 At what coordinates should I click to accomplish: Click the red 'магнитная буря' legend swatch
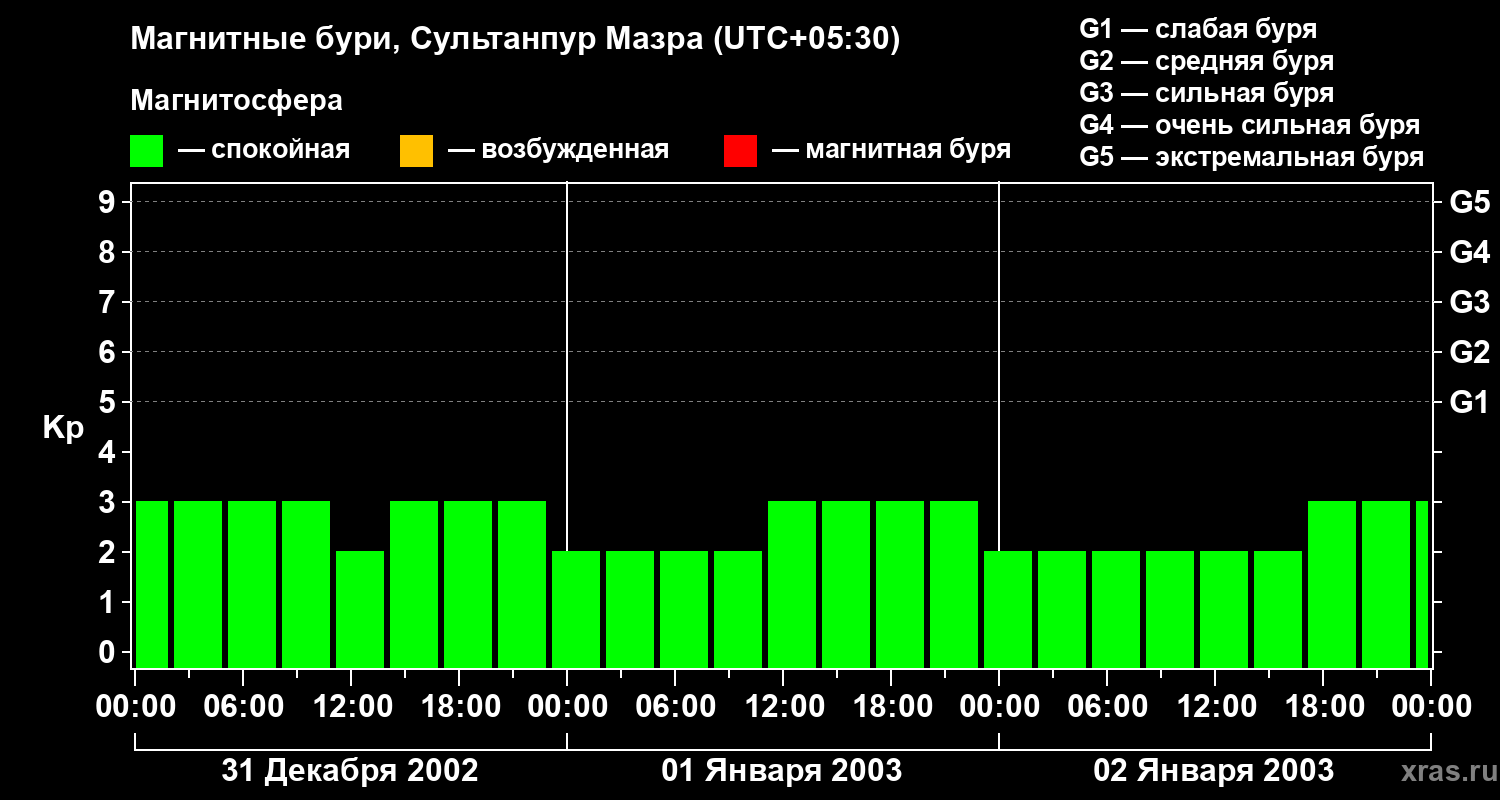coord(740,151)
